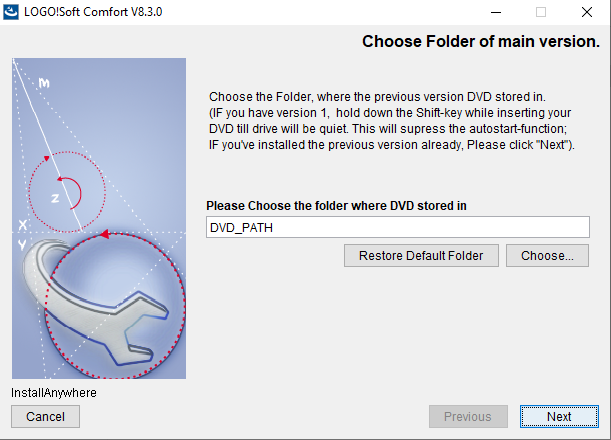The width and height of the screenshot is (611, 440).
Task: Close the LOGO!Soft Comfort installer
Action: point(587,12)
